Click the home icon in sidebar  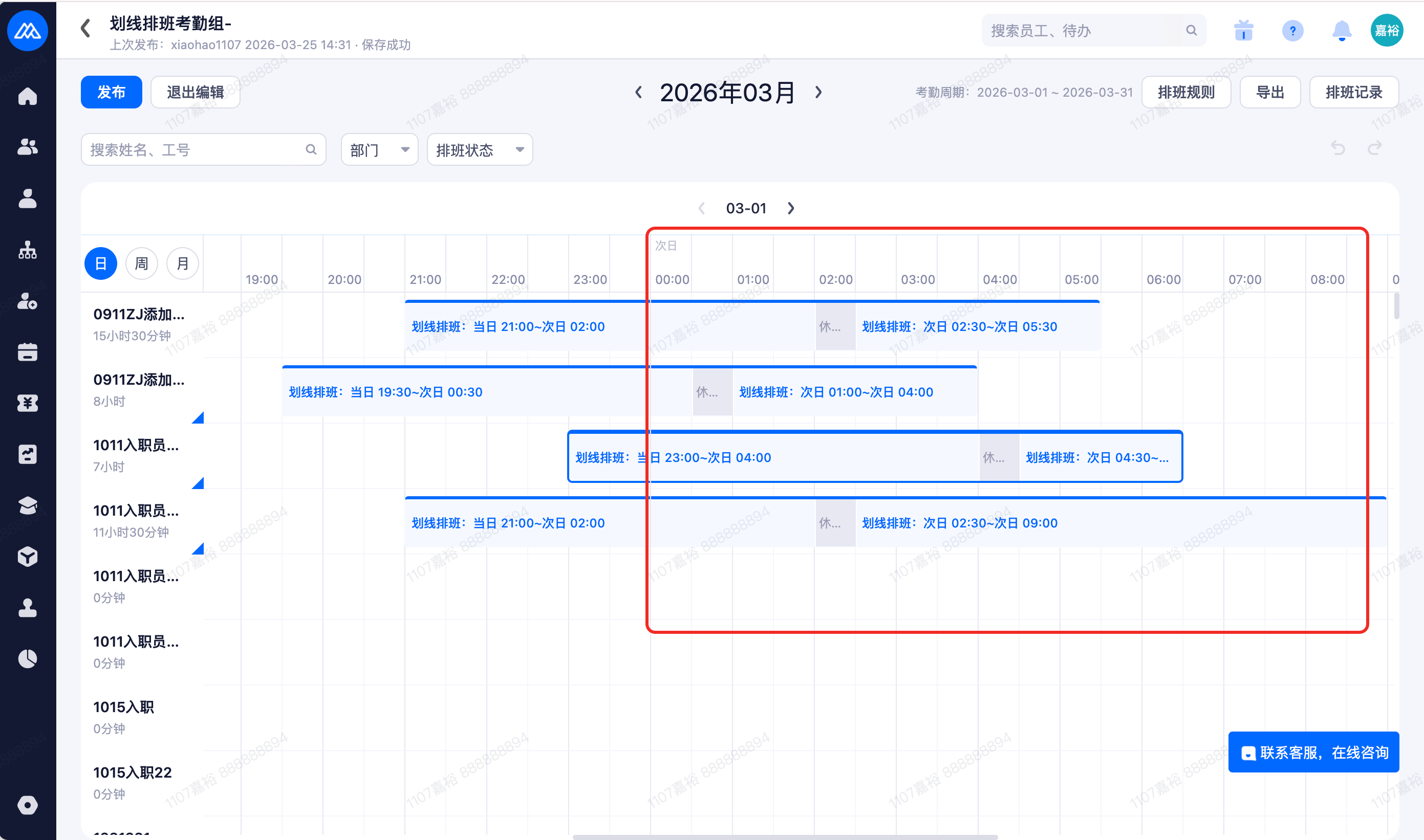[27, 96]
